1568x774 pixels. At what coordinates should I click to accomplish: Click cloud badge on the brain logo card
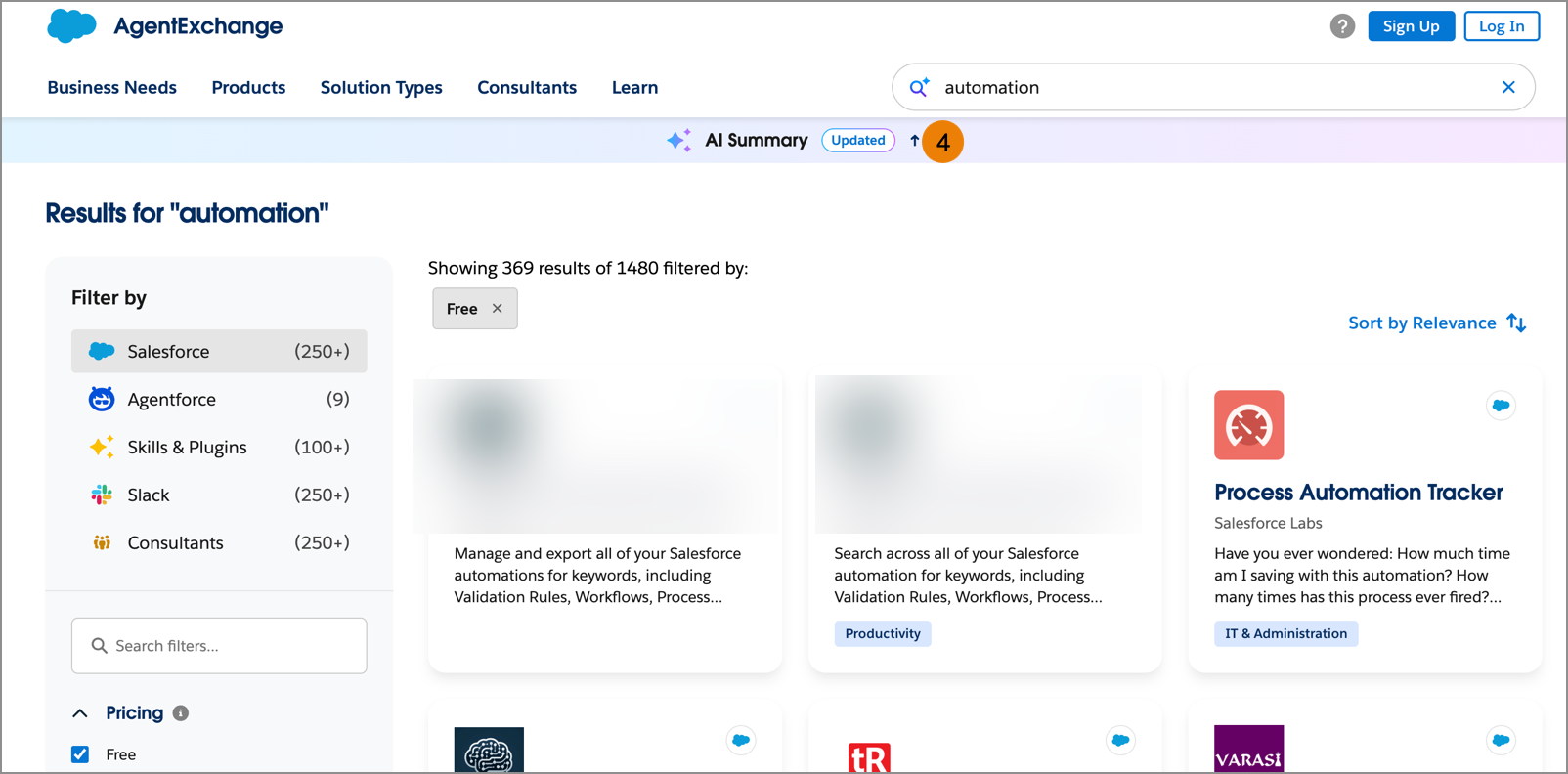pyautogui.click(x=741, y=740)
